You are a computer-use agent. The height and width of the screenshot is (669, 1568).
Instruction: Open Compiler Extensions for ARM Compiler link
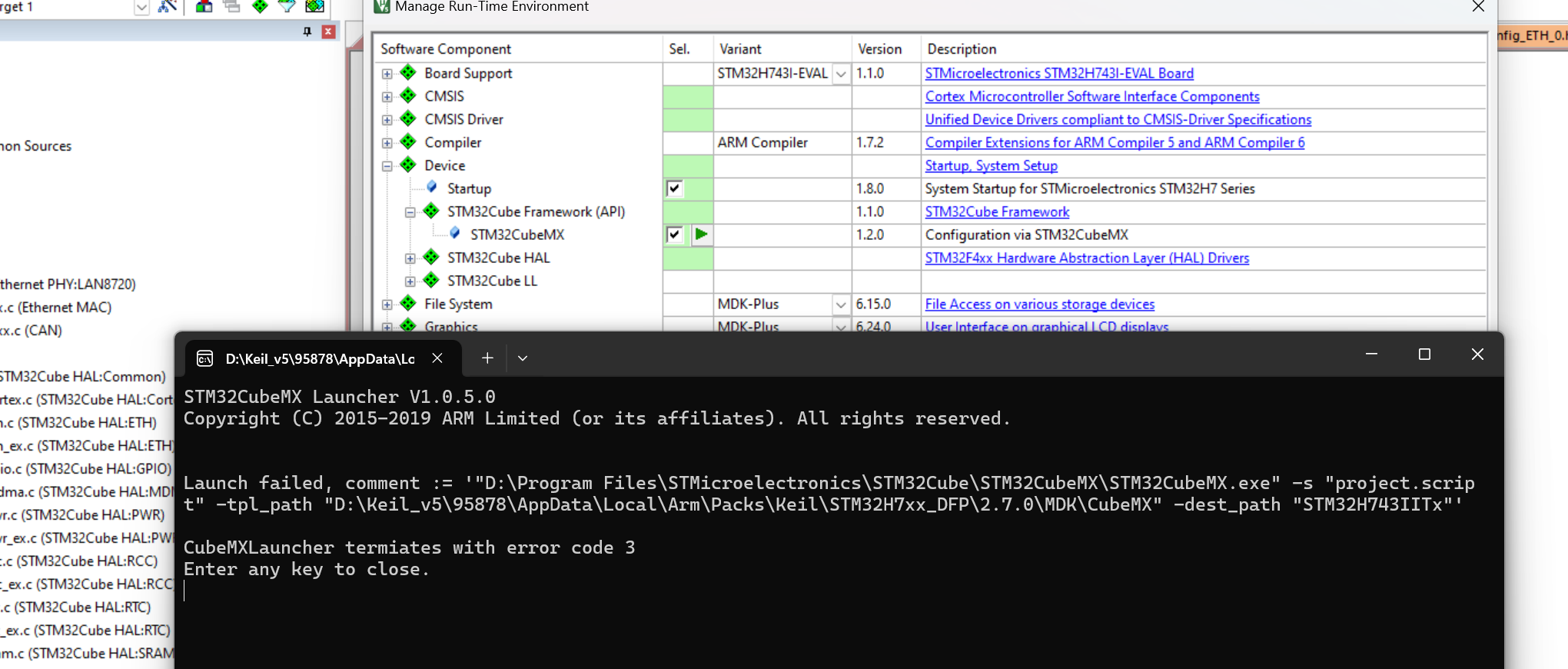[1115, 142]
